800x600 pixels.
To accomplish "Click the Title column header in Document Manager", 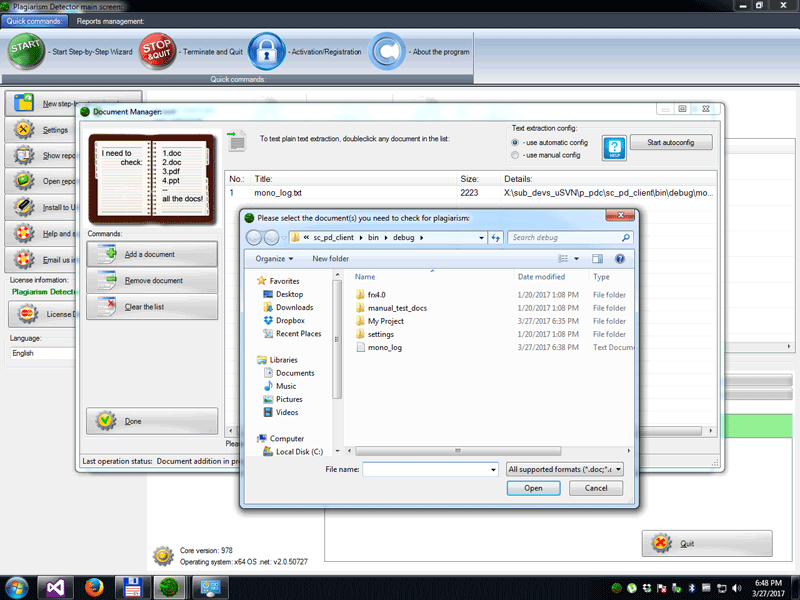I will pyautogui.click(x=263, y=179).
